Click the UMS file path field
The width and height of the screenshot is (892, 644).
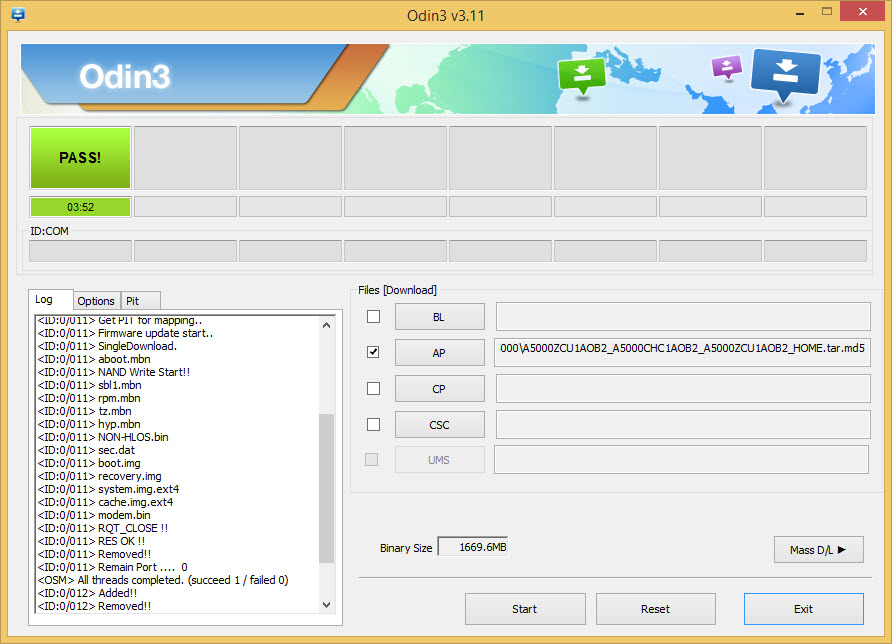point(682,460)
